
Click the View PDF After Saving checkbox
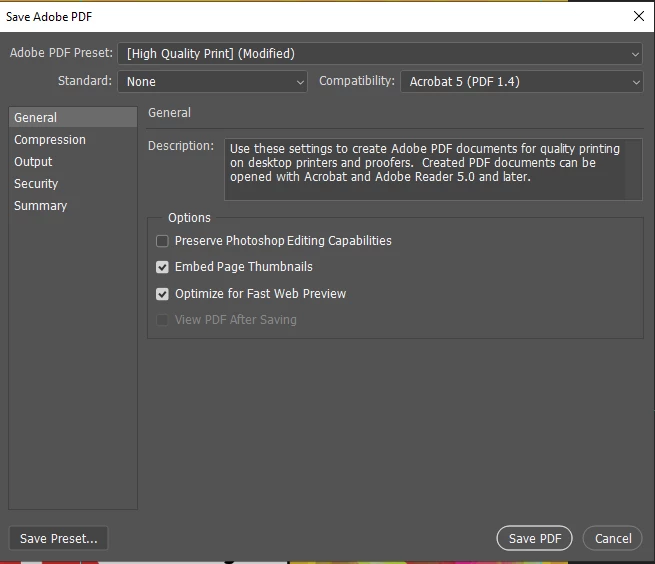pos(162,320)
